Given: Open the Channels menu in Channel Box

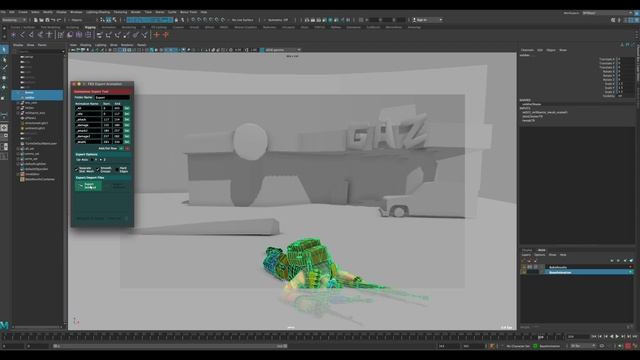Looking at the screenshot, I should pos(527,50).
